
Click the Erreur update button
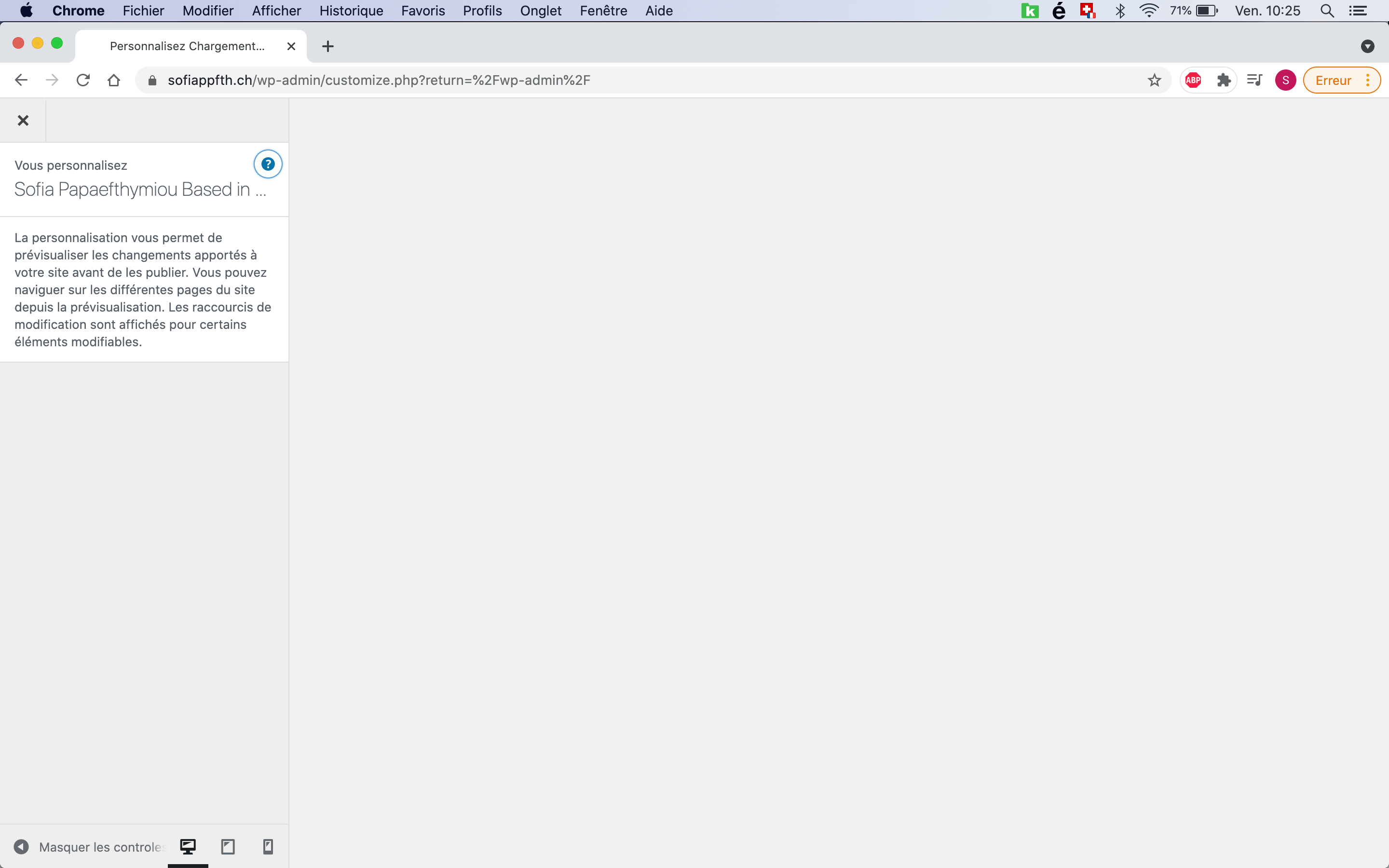coord(1333,81)
